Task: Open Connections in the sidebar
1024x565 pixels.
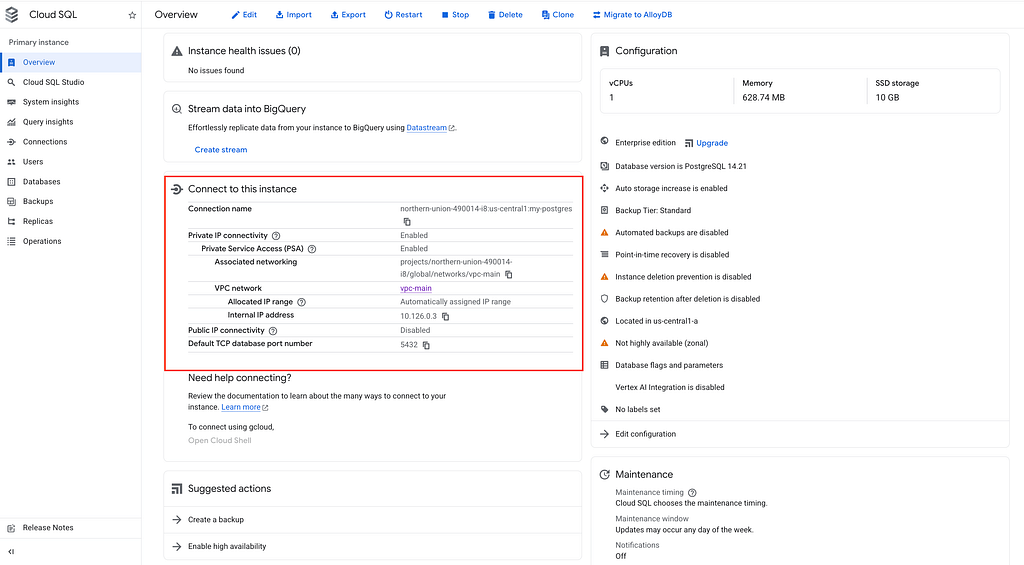Action: coord(71,142)
